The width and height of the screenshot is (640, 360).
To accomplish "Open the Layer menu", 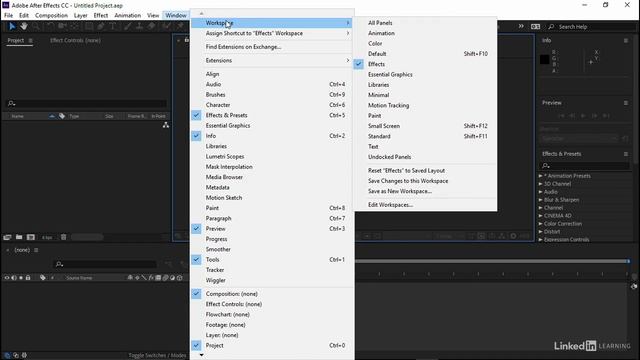I will tap(80, 16).
